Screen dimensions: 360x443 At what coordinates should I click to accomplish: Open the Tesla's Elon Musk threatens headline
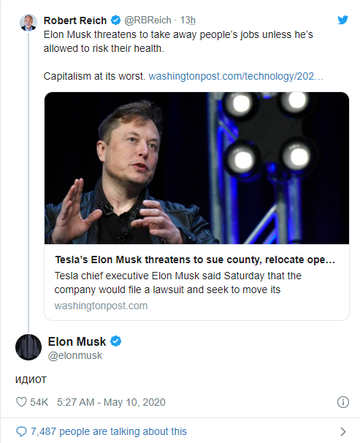tap(195, 260)
